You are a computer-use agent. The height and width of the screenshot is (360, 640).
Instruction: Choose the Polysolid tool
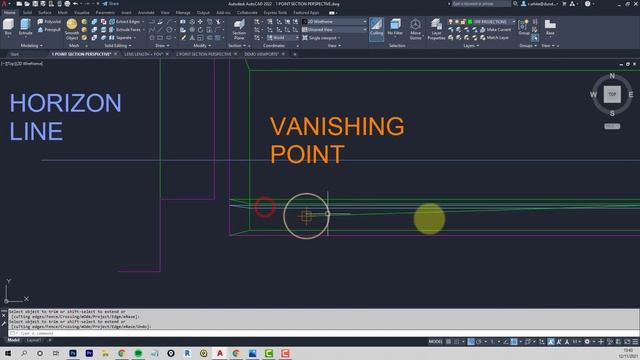(x=49, y=22)
